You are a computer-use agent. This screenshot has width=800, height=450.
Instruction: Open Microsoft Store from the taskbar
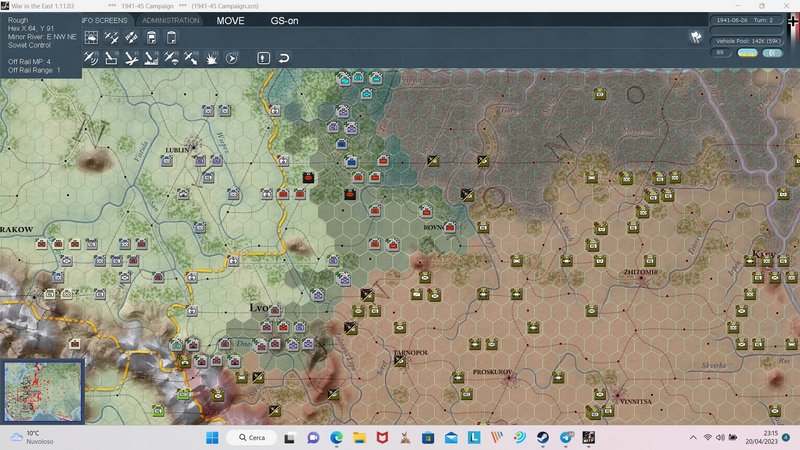click(428, 437)
